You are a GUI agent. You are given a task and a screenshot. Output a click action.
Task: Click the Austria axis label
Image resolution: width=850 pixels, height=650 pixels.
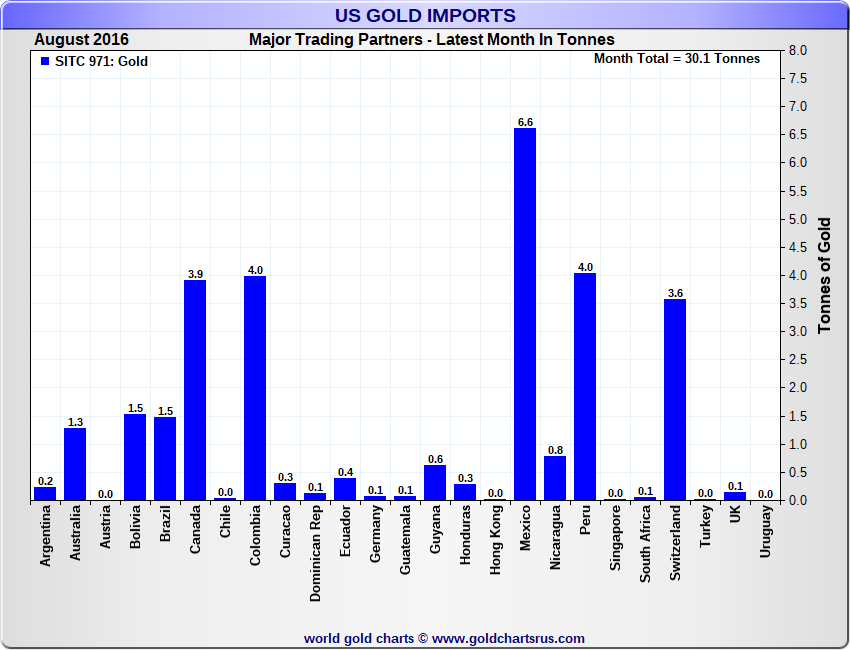point(105,526)
